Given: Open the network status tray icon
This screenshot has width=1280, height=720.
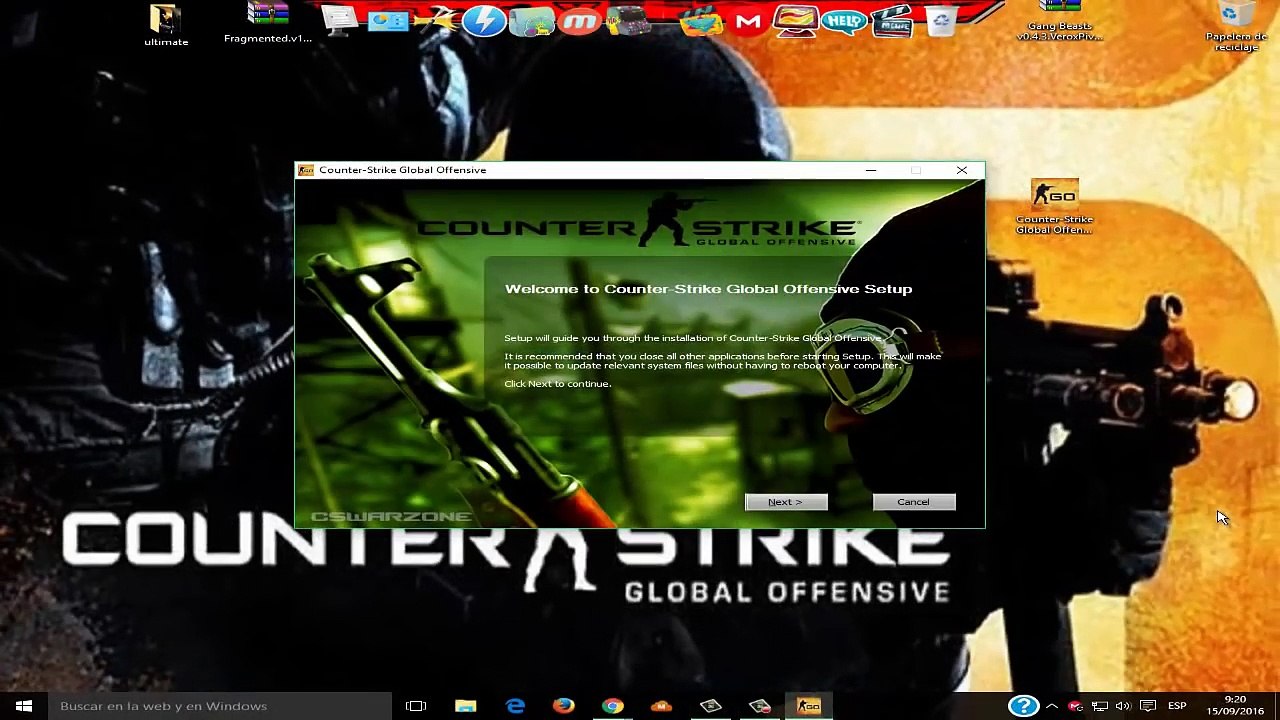Looking at the screenshot, I should (x=1100, y=706).
